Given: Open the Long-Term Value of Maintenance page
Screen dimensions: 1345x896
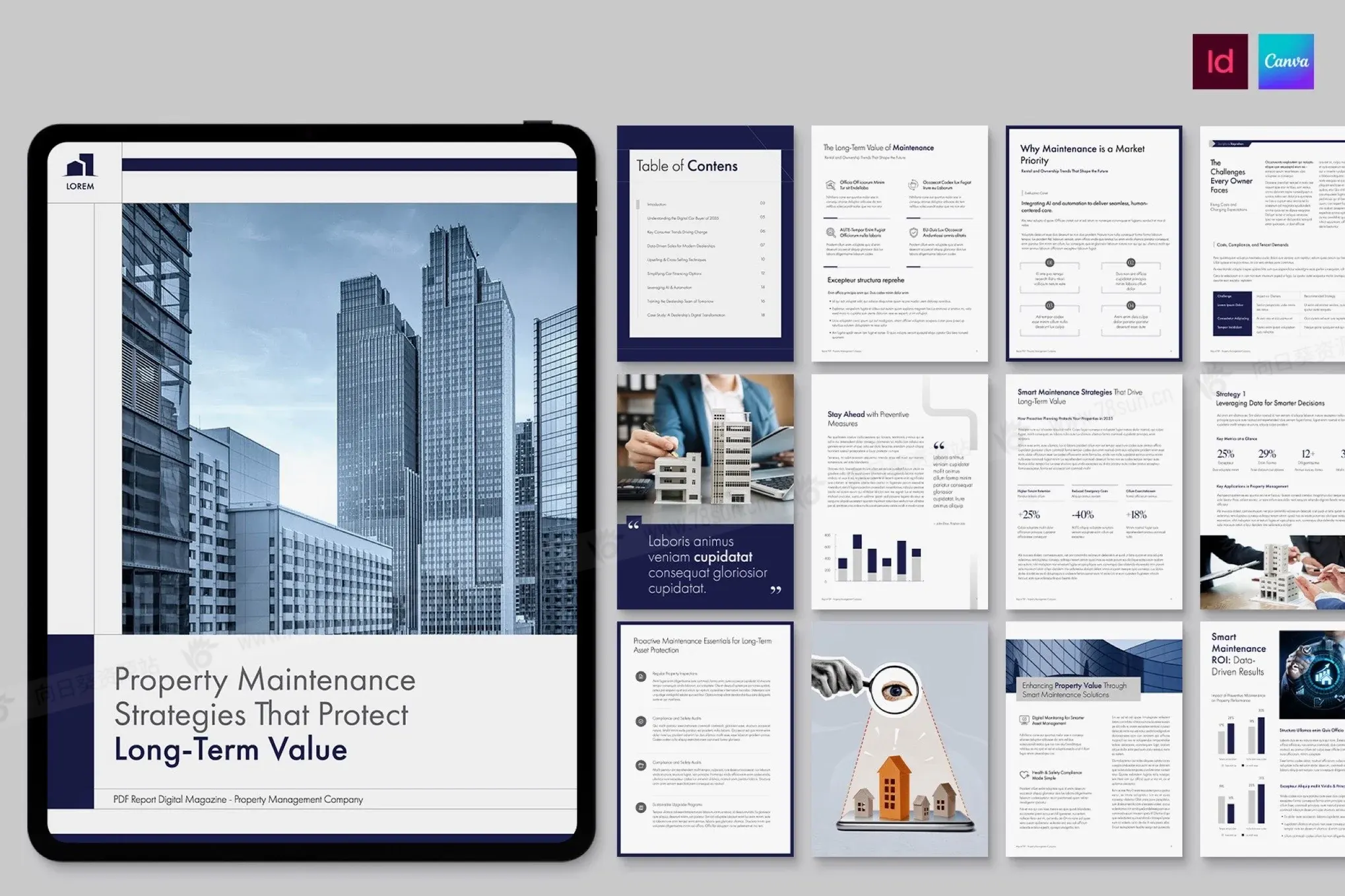Looking at the screenshot, I should pos(899,243).
